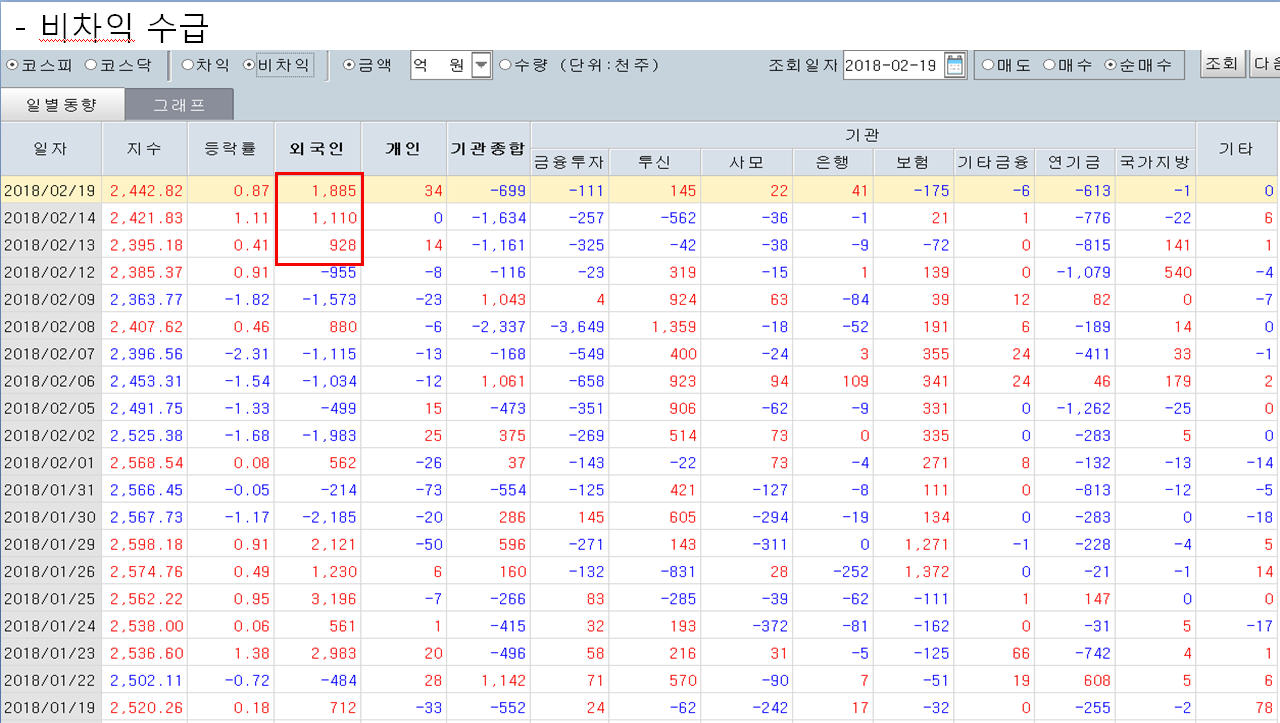Viewport: 1280px width, 723px height.
Task: Click the 외국인 column header
Action: coord(317,149)
